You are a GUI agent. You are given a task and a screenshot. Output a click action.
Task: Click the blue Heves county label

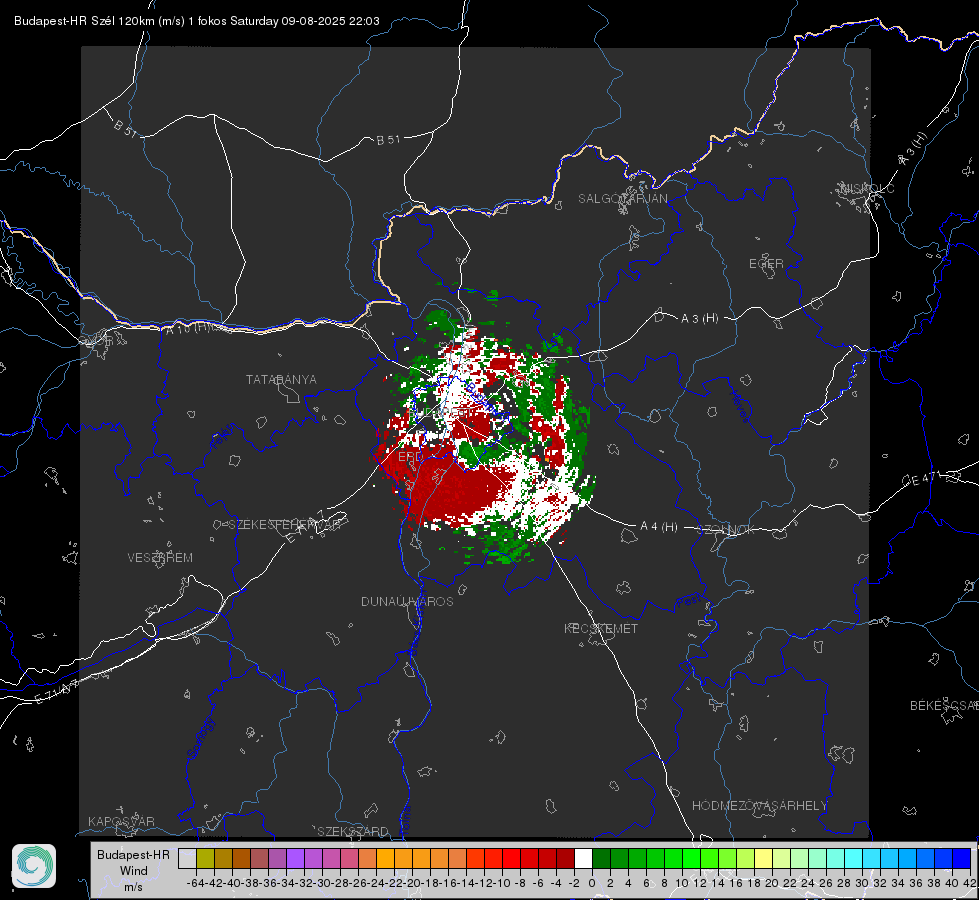(x=739, y=406)
